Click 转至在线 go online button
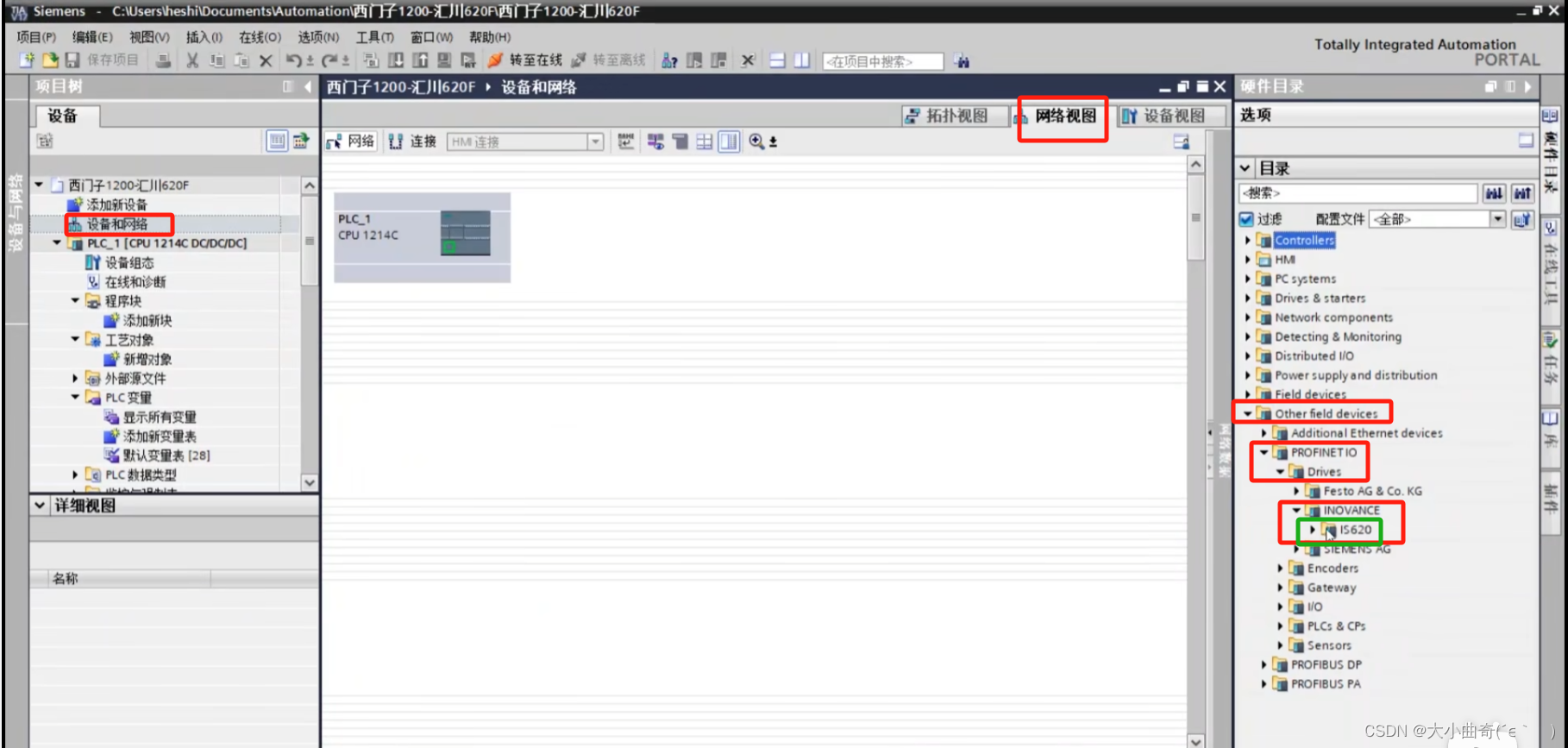Viewport: 1568px width, 748px height. coord(525,60)
